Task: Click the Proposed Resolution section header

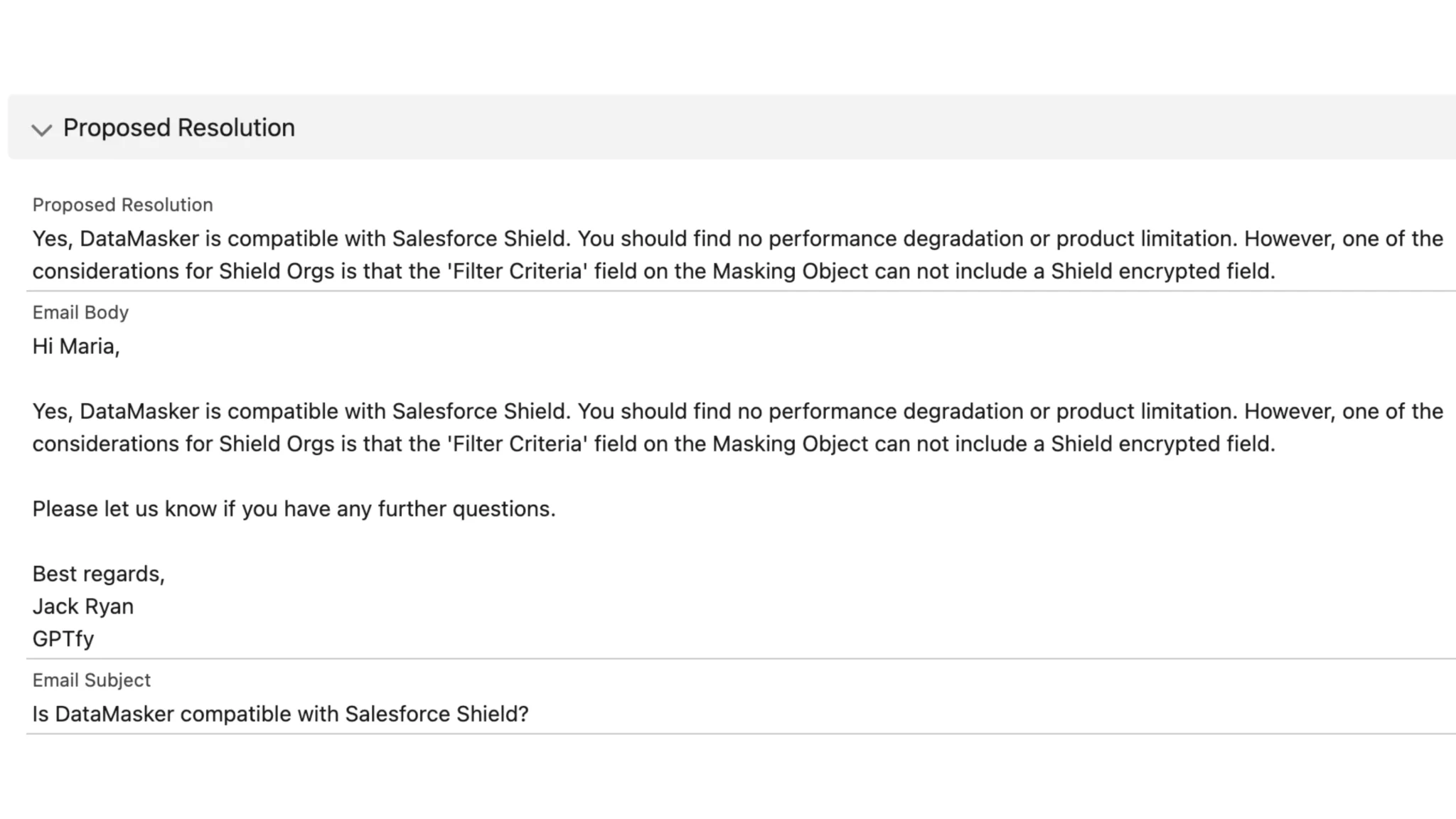Action: [x=178, y=128]
